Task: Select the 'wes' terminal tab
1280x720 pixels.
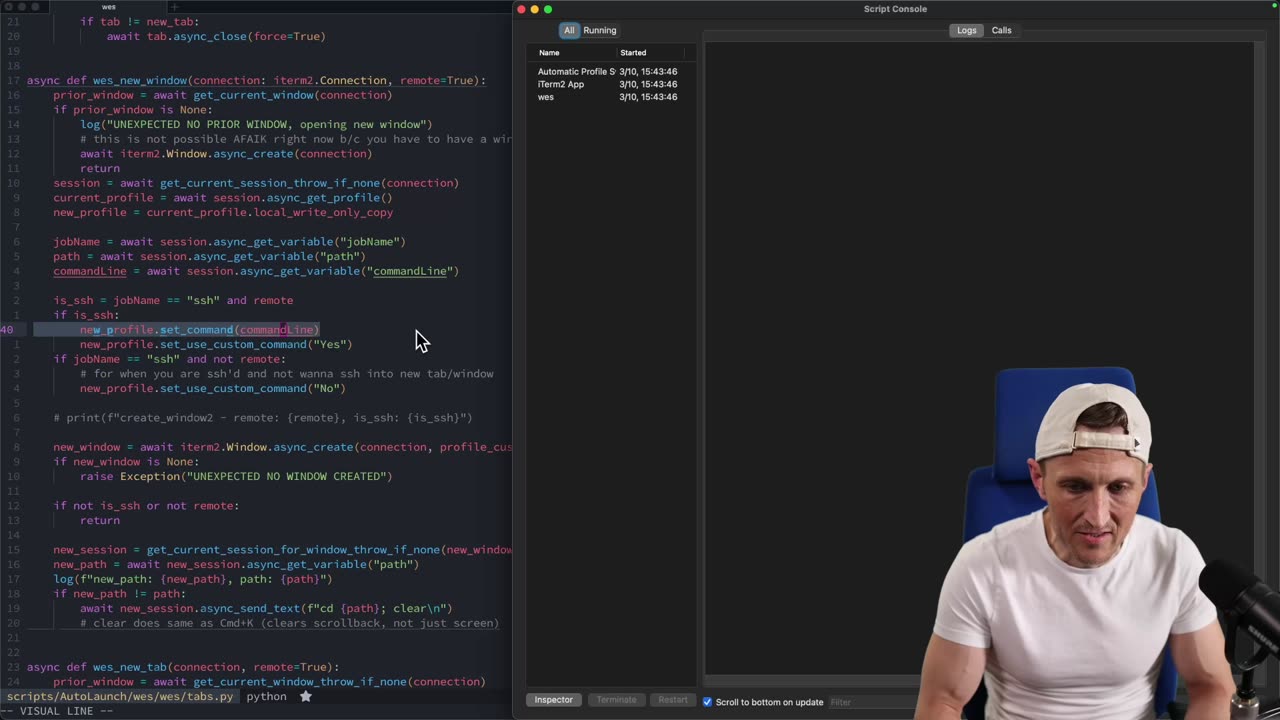Action: point(109,7)
